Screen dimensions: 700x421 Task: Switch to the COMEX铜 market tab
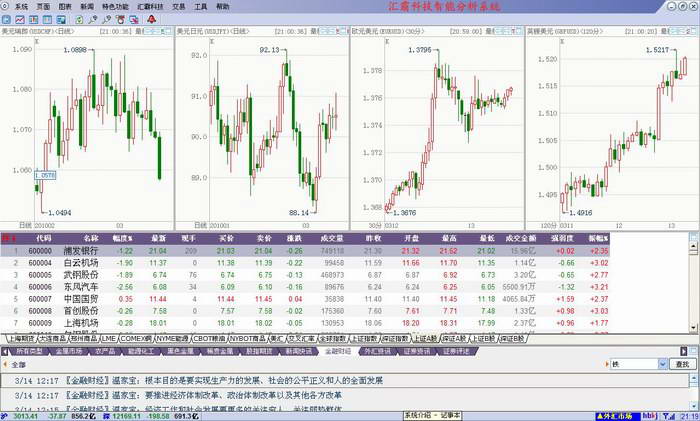tap(136, 339)
